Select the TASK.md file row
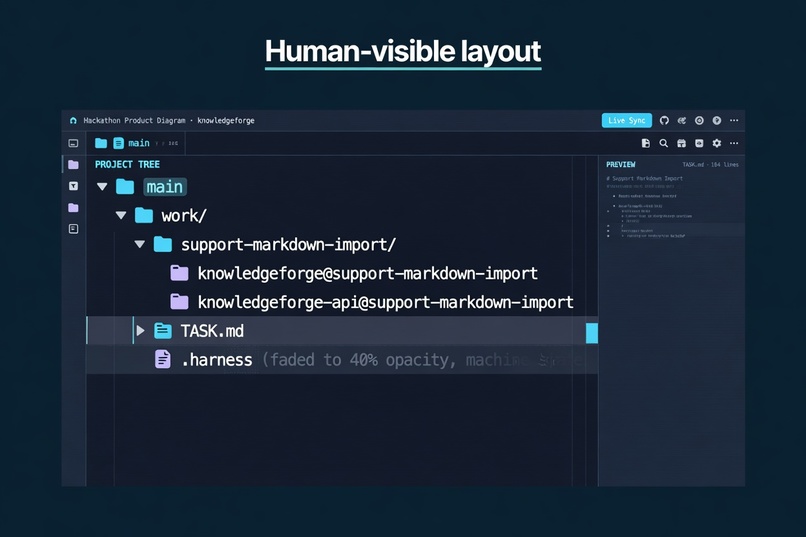The image size is (806, 537). point(342,330)
